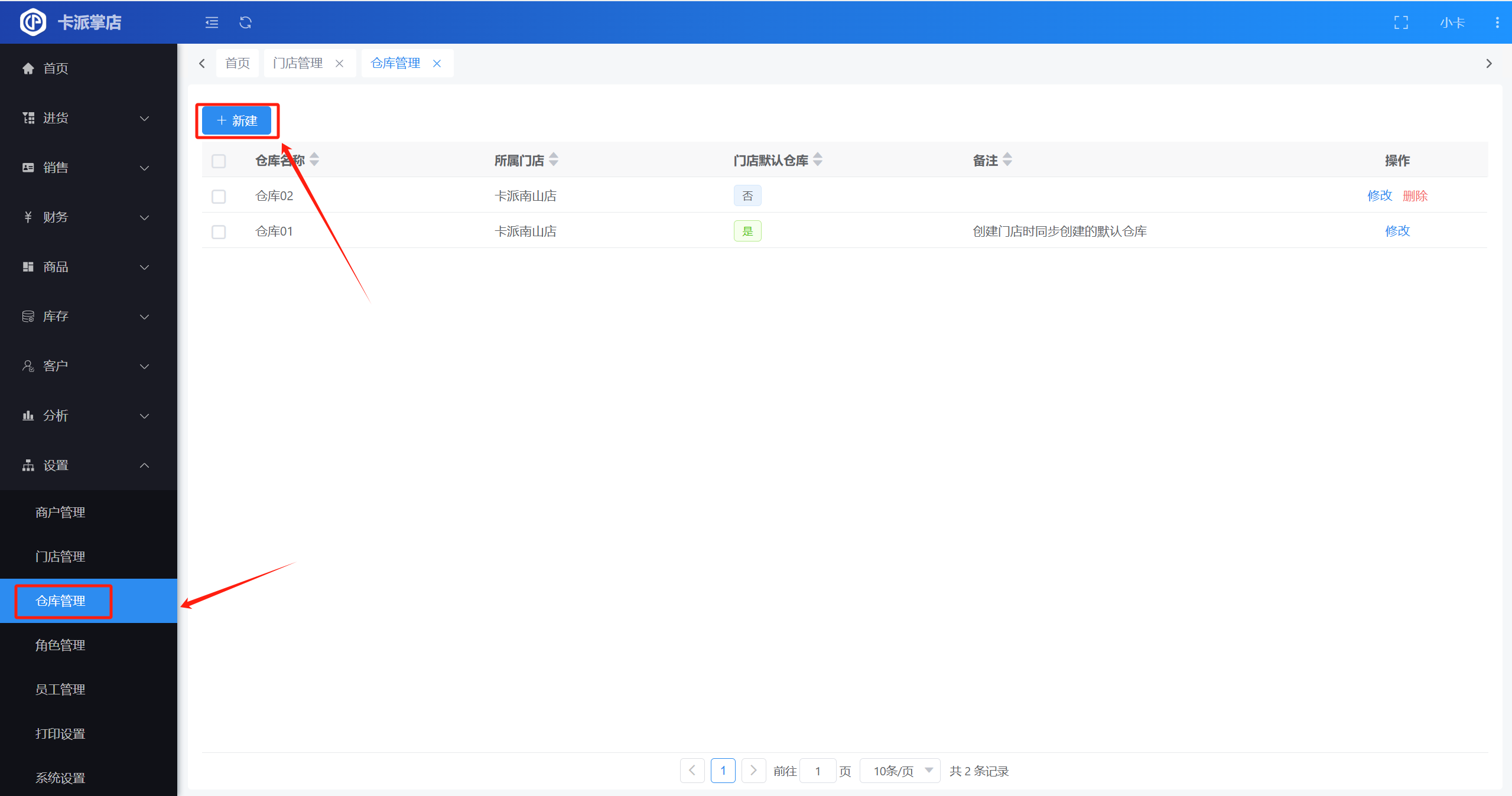
Task: Check the 仓库01 row checkbox
Action: tap(219, 231)
